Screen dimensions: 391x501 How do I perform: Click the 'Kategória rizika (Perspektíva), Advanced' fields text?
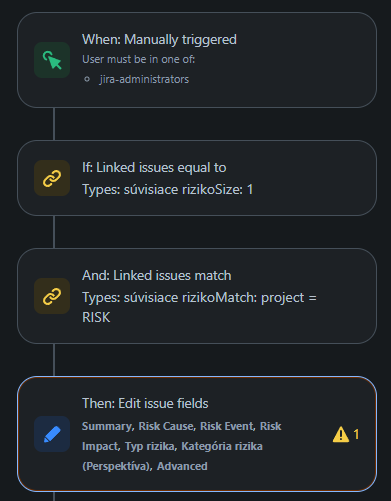pos(172,456)
